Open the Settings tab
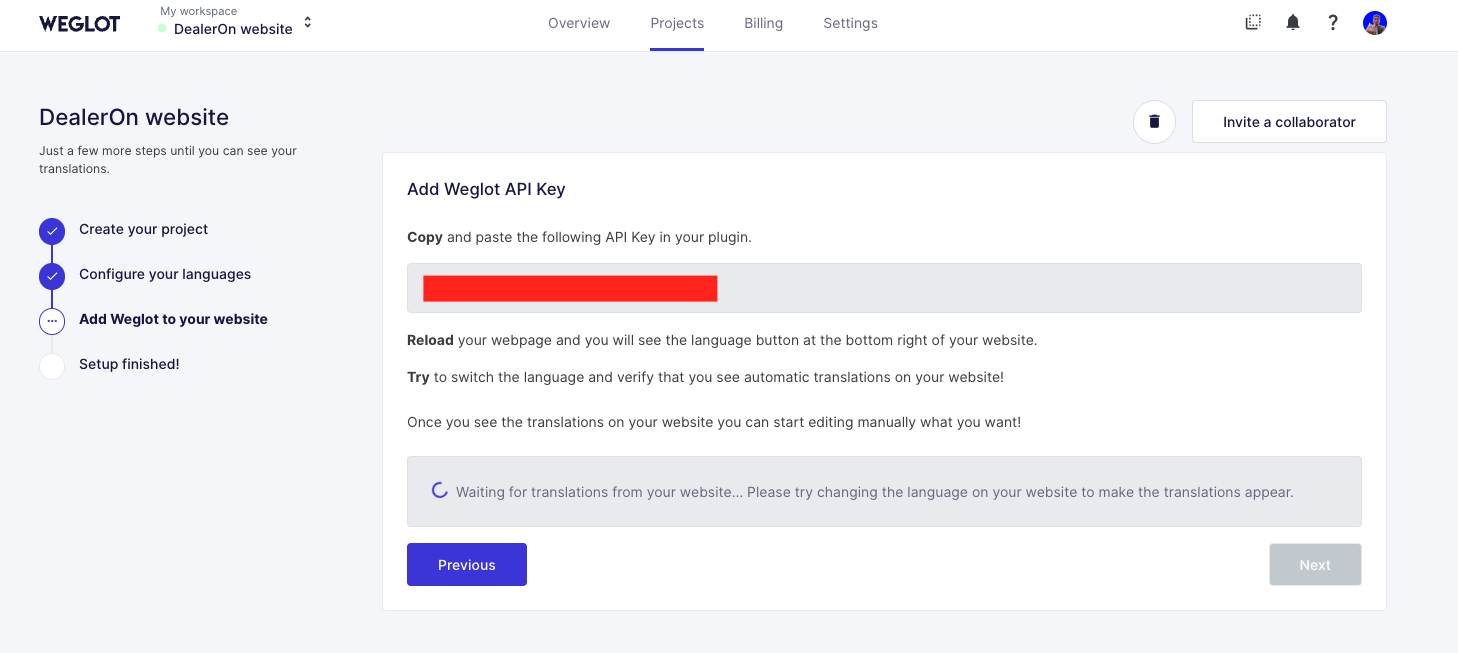The height and width of the screenshot is (653, 1458). point(850,23)
